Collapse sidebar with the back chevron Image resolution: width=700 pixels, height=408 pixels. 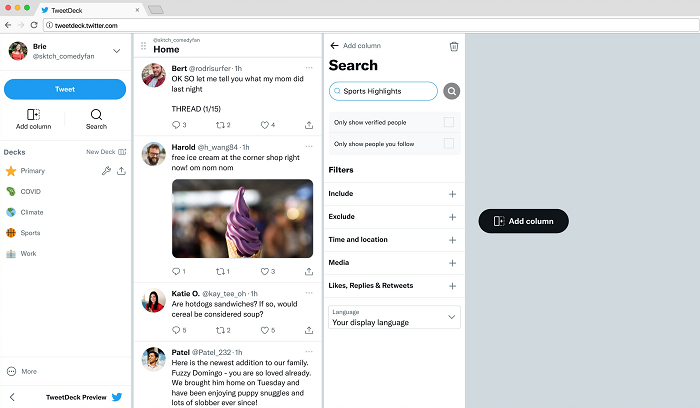click(12, 397)
